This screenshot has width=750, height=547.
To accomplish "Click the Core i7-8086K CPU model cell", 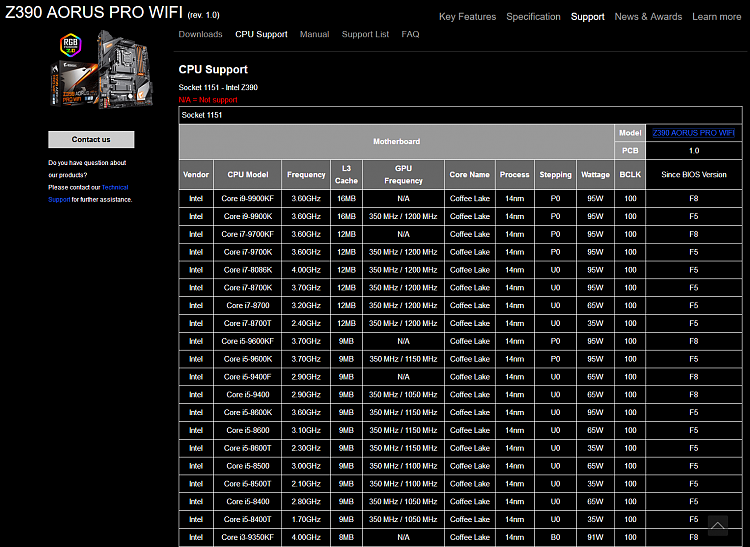I will pos(247,270).
